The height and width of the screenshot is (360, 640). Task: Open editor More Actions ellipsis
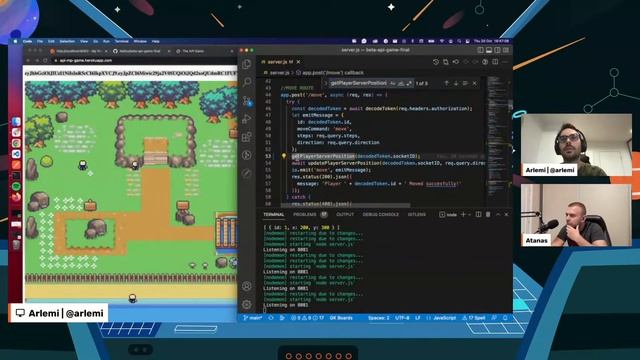coord(505,62)
